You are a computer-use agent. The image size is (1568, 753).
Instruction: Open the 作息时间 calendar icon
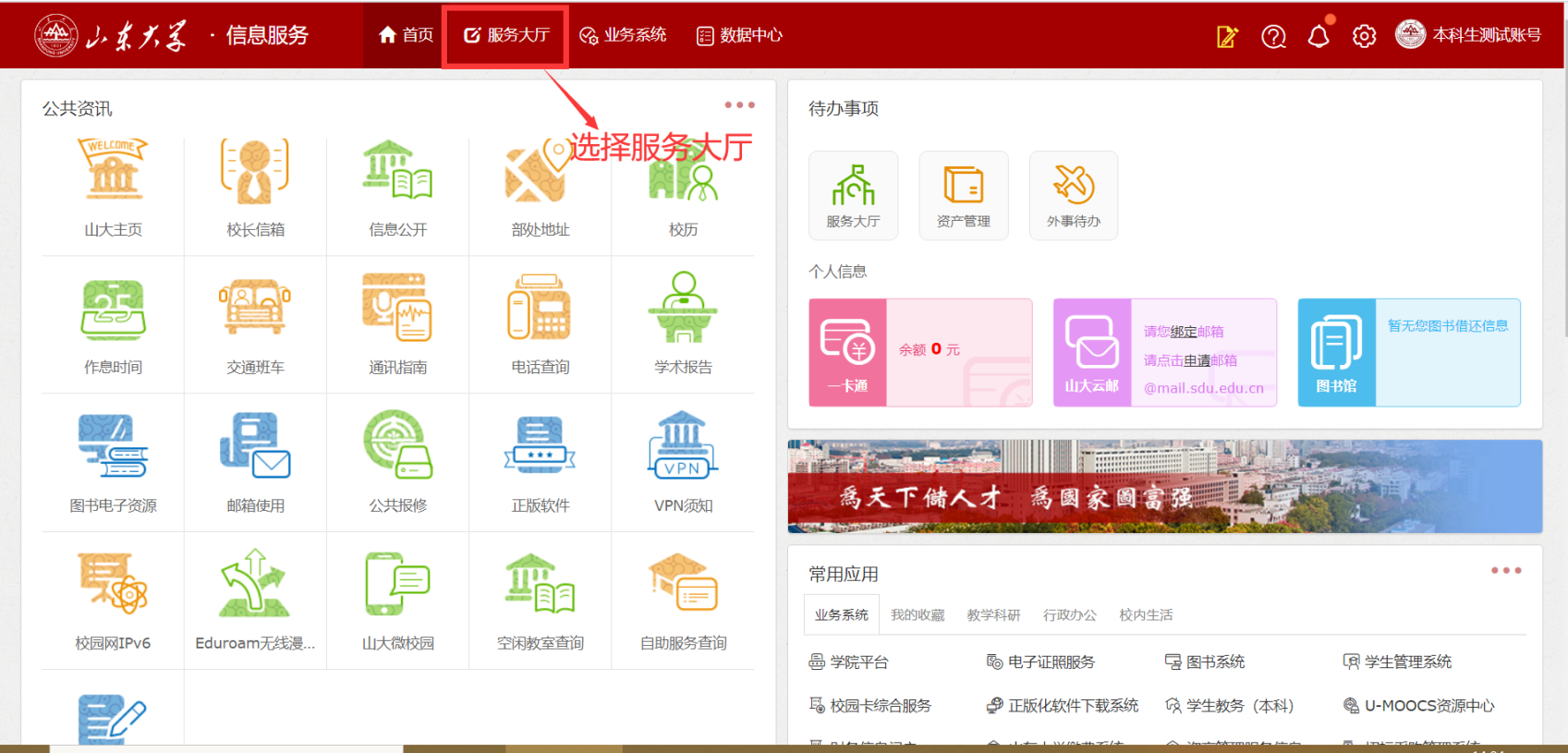[x=113, y=310]
